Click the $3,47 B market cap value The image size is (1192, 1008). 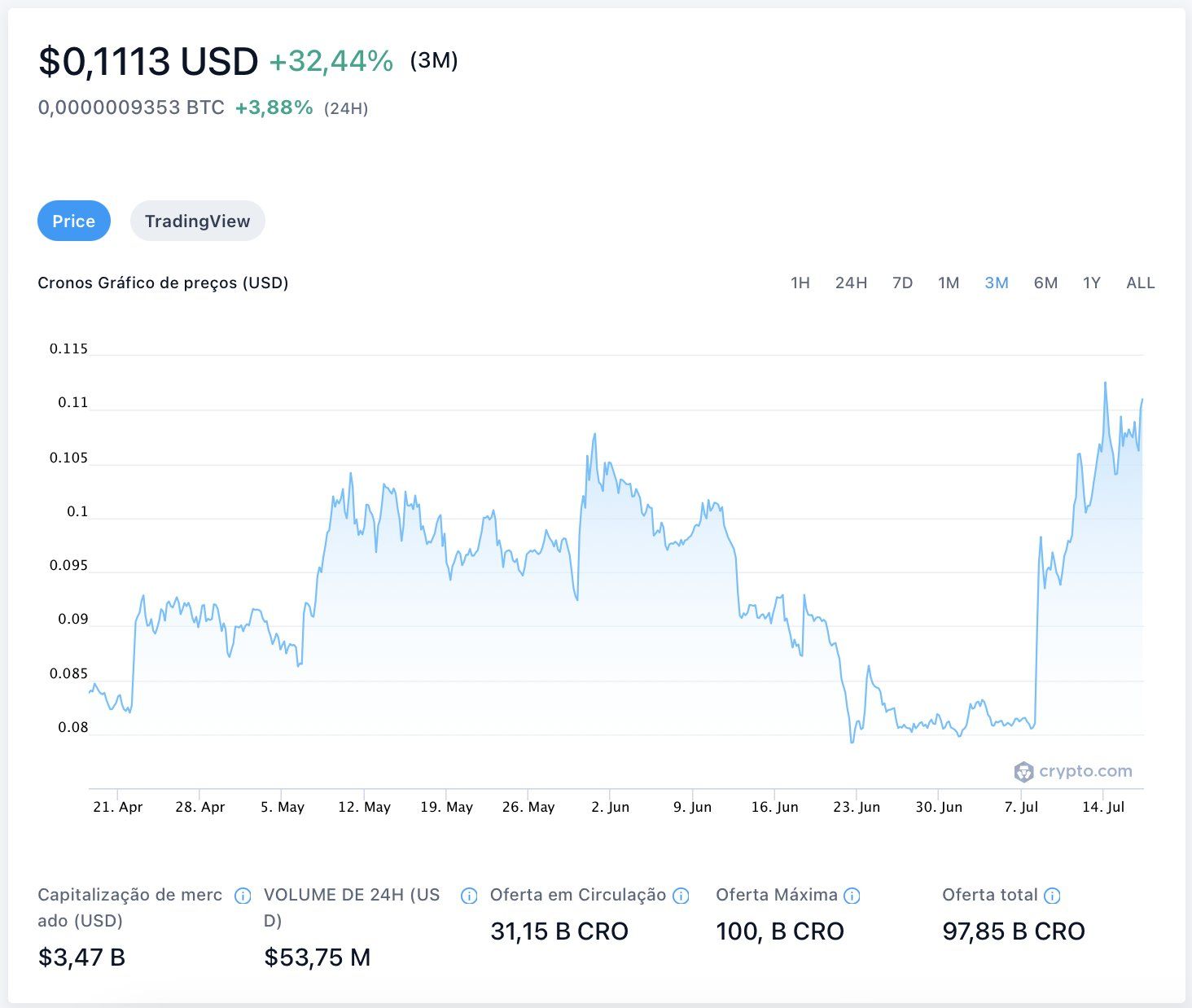tap(81, 957)
